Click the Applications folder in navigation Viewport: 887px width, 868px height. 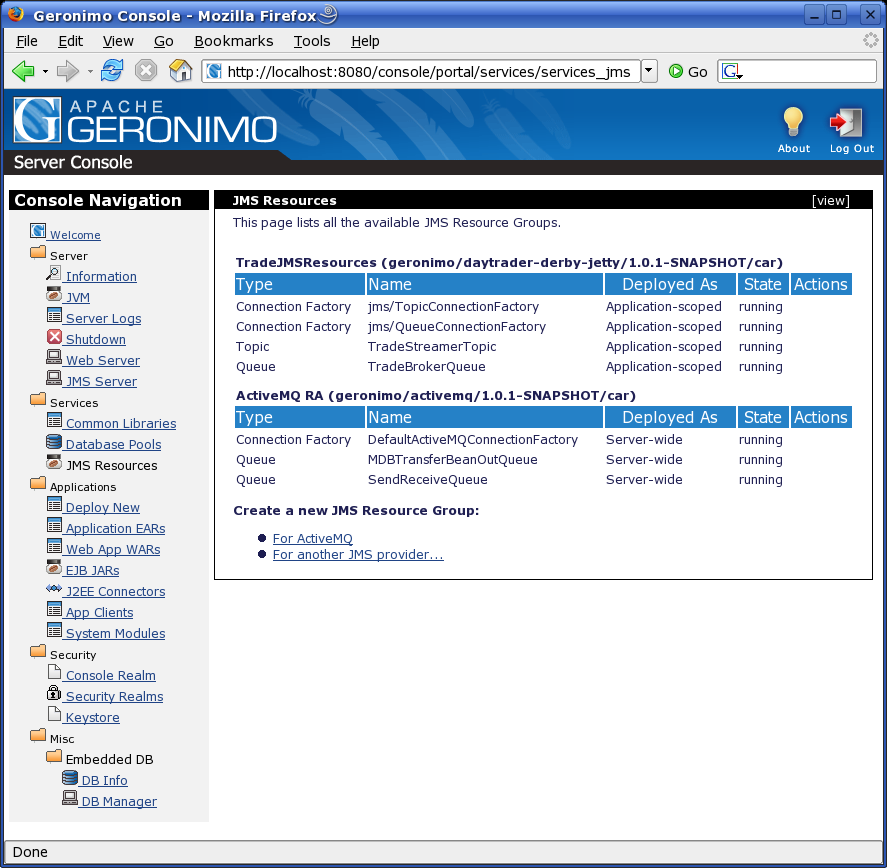click(x=38, y=483)
